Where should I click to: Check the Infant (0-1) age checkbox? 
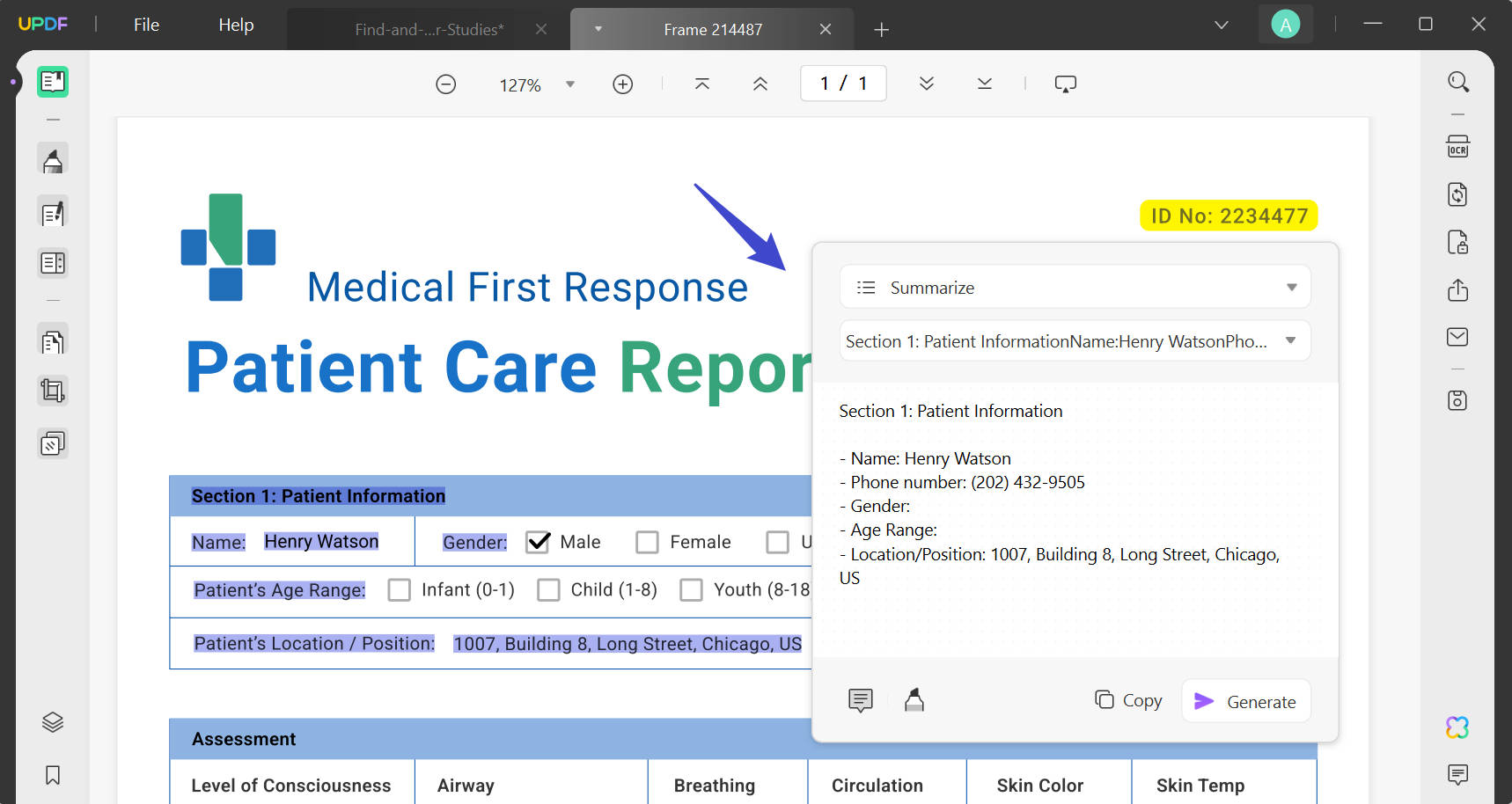(400, 589)
